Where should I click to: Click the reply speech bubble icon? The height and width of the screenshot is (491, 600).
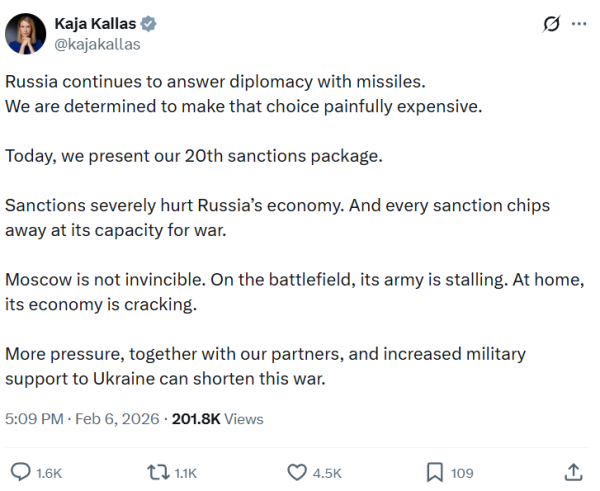[x=20, y=471]
